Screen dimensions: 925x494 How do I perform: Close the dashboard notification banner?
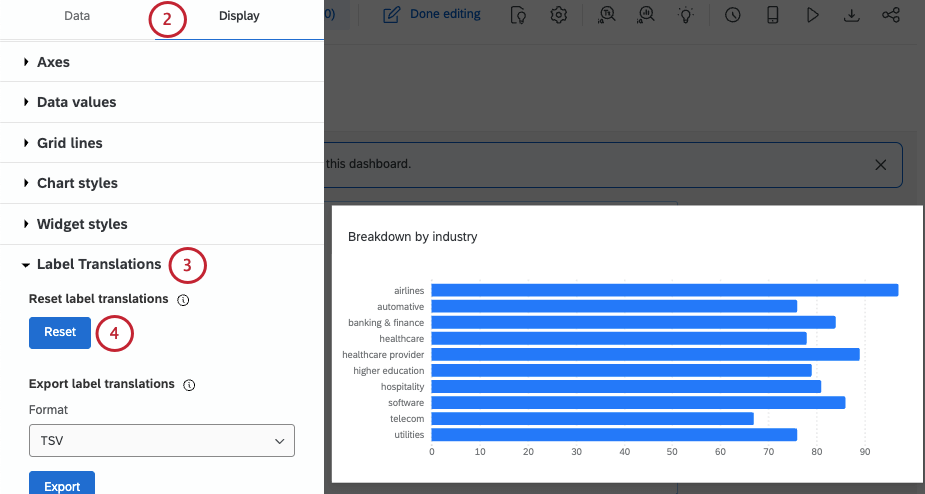click(880, 165)
